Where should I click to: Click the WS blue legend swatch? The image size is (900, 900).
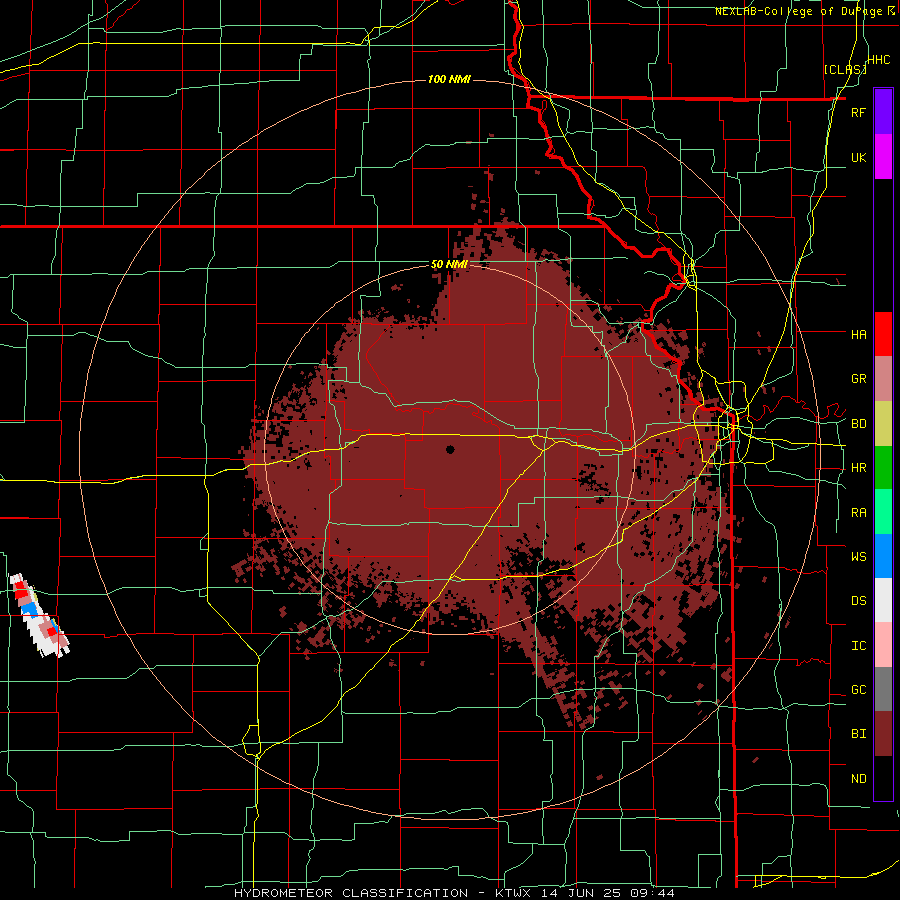pos(883,556)
